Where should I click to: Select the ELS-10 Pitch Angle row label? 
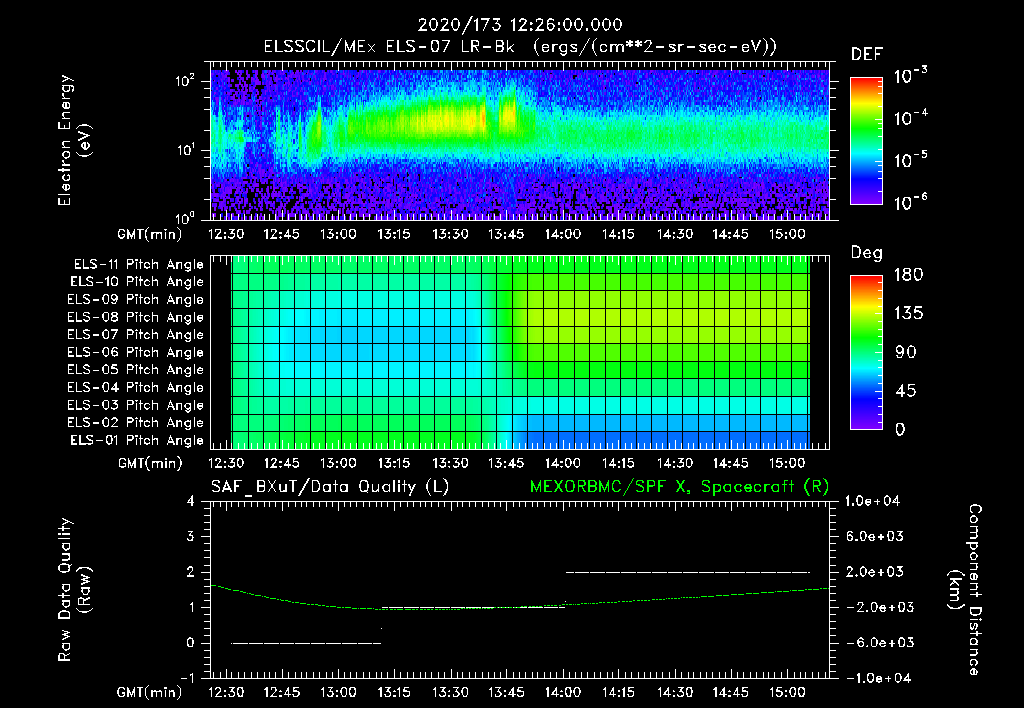coord(137,282)
